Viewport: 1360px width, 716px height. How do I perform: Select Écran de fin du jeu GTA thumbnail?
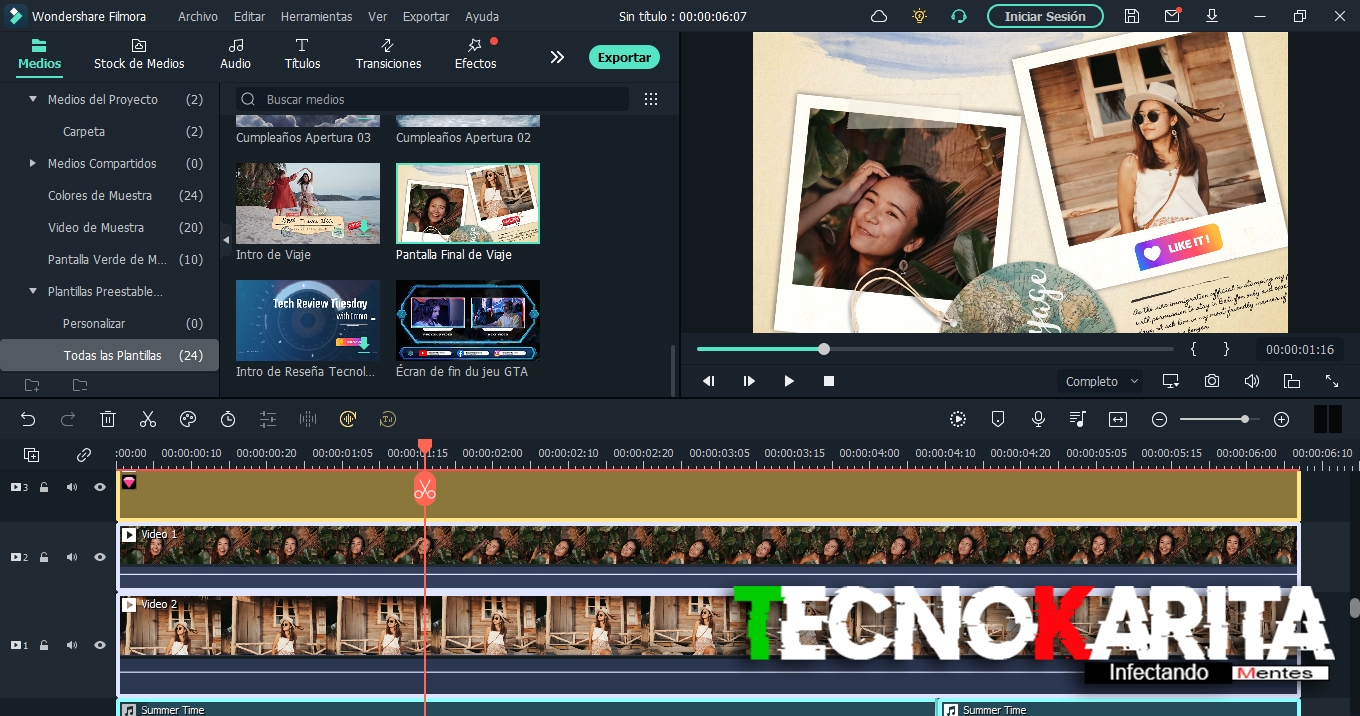(x=468, y=320)
